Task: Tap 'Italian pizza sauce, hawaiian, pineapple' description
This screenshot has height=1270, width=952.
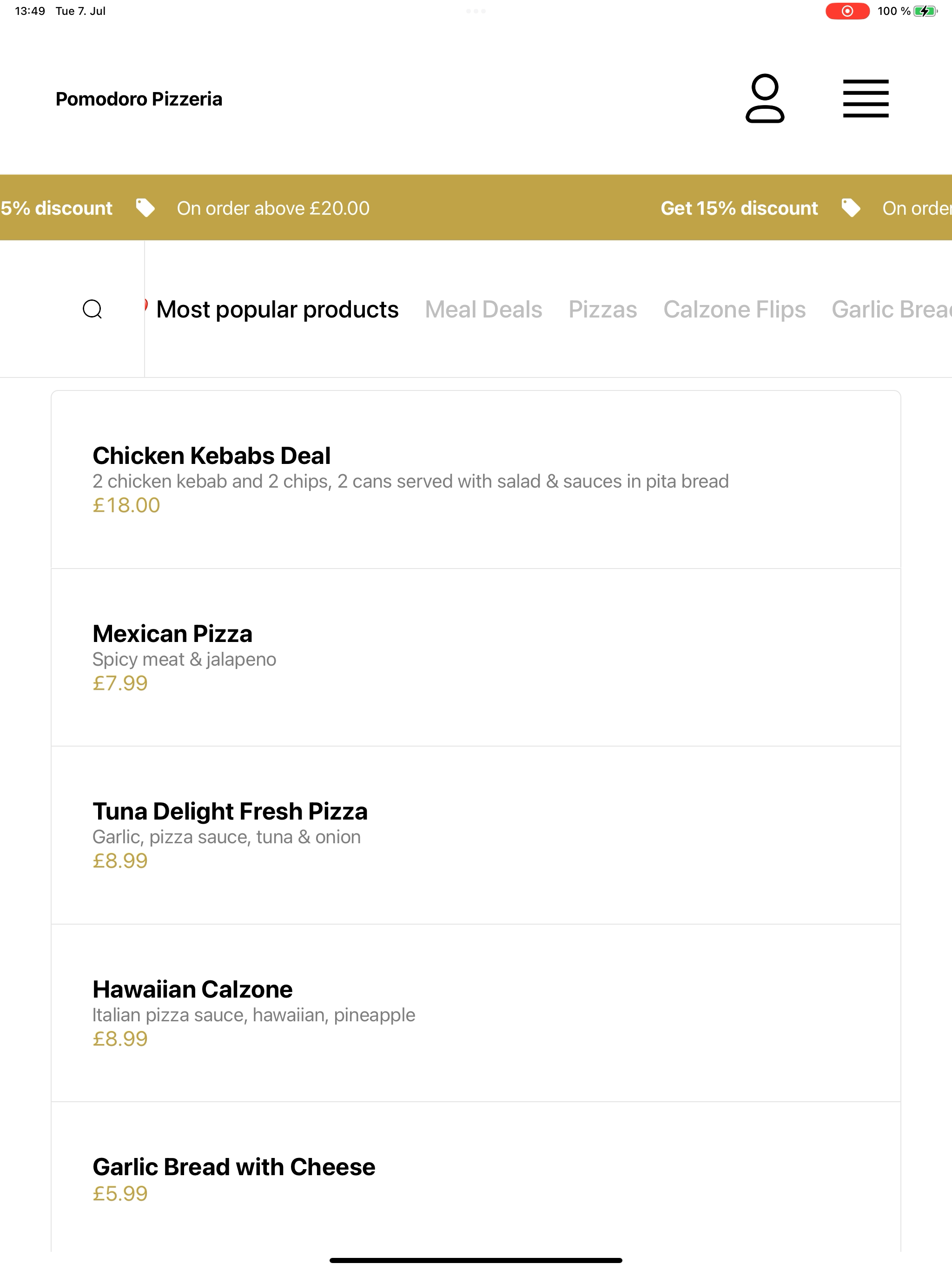Action: click(x=254, y=1015)
